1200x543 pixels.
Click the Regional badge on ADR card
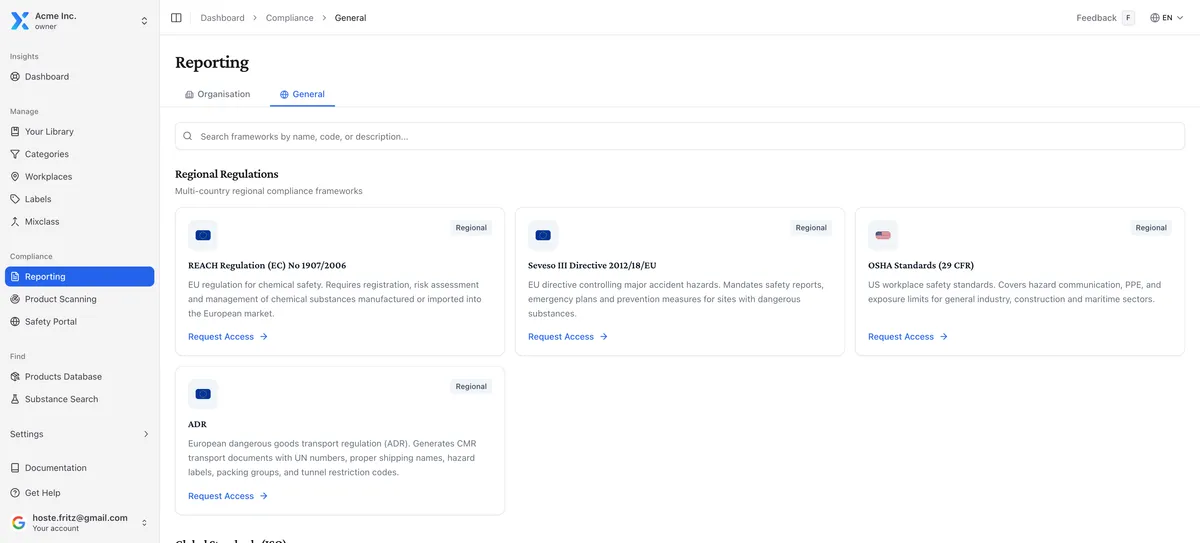pos(471,387)
